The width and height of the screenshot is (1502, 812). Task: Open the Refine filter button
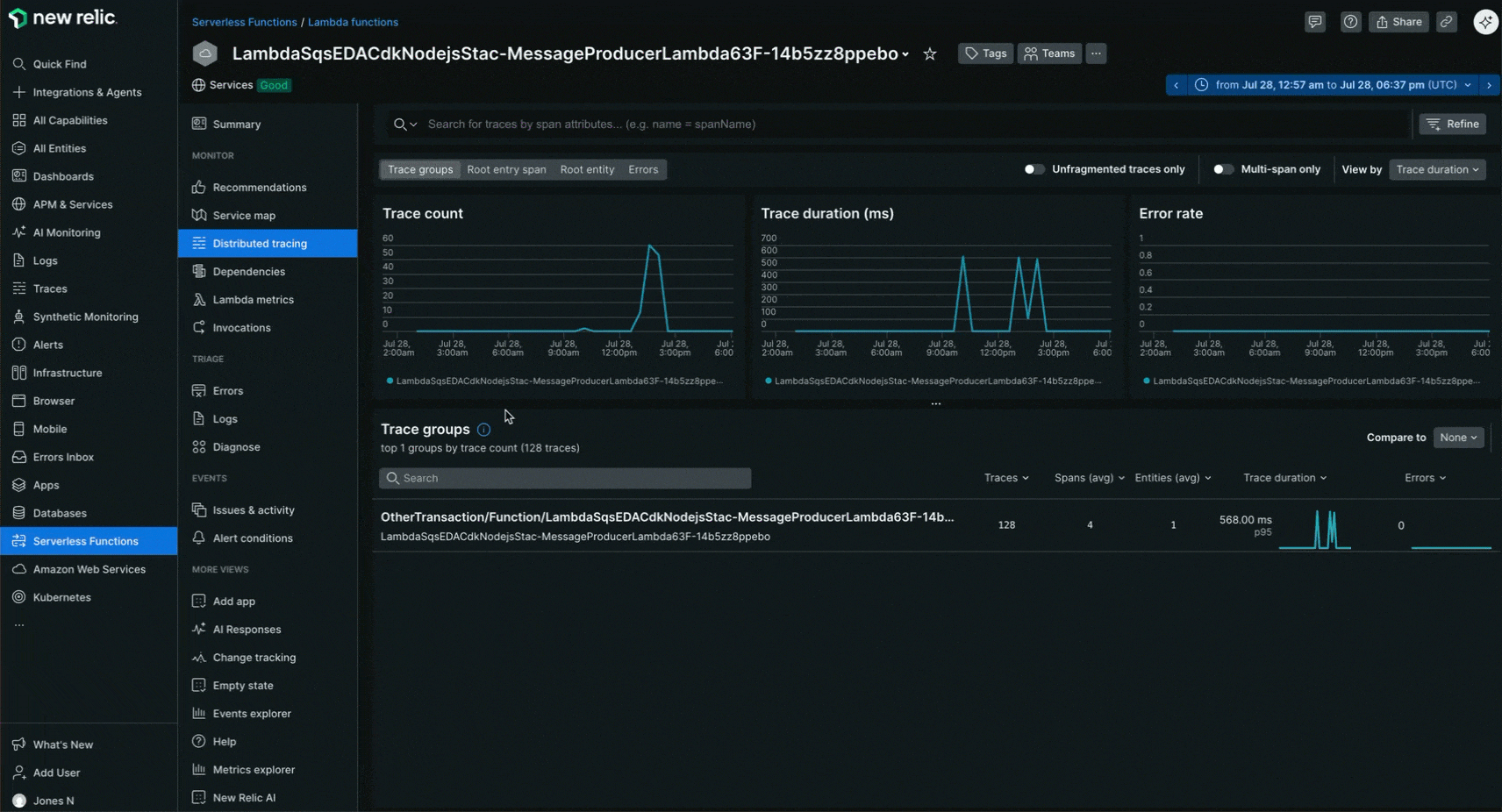[1453, 124]
